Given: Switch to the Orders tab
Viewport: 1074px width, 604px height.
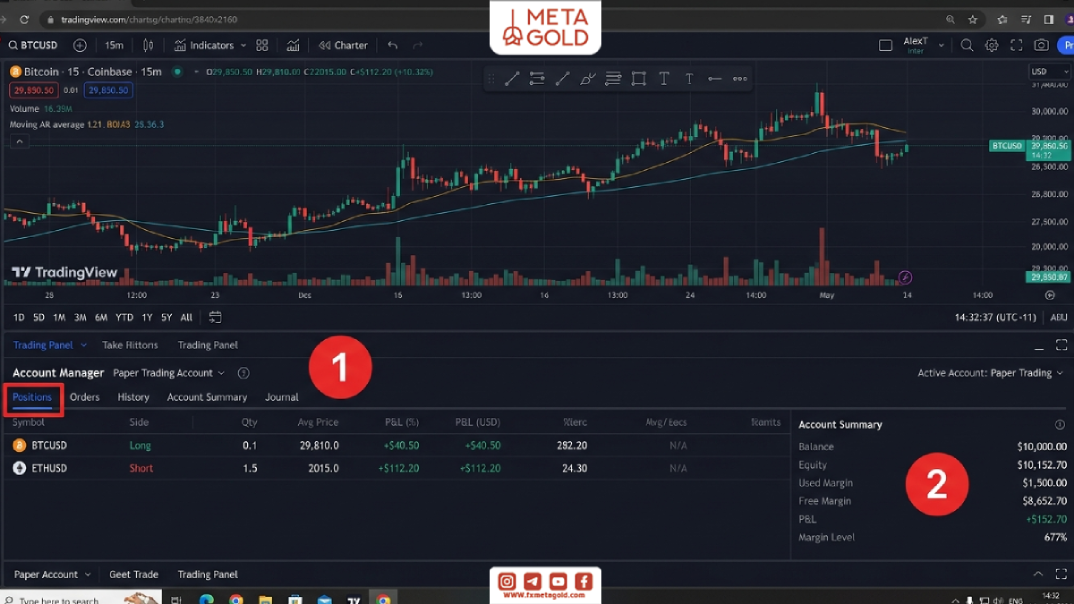Looking at the screenshot, I should pyautogui.click(x=84, y=397).
